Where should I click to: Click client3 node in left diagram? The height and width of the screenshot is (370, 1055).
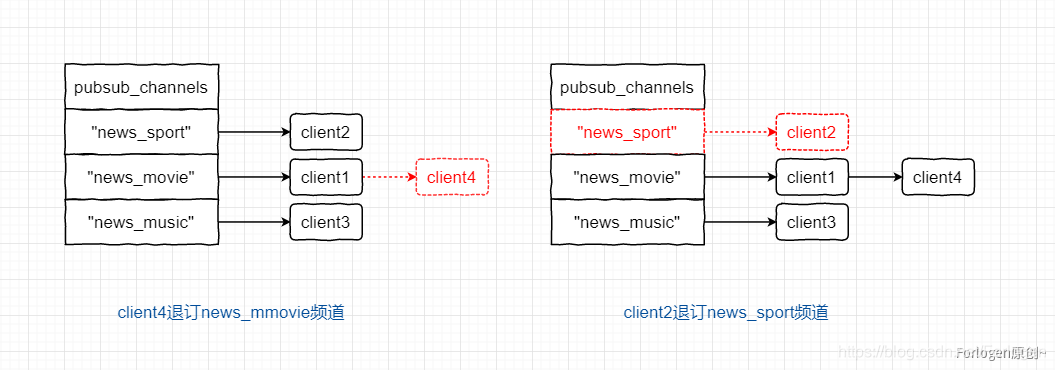click(326, 221)
